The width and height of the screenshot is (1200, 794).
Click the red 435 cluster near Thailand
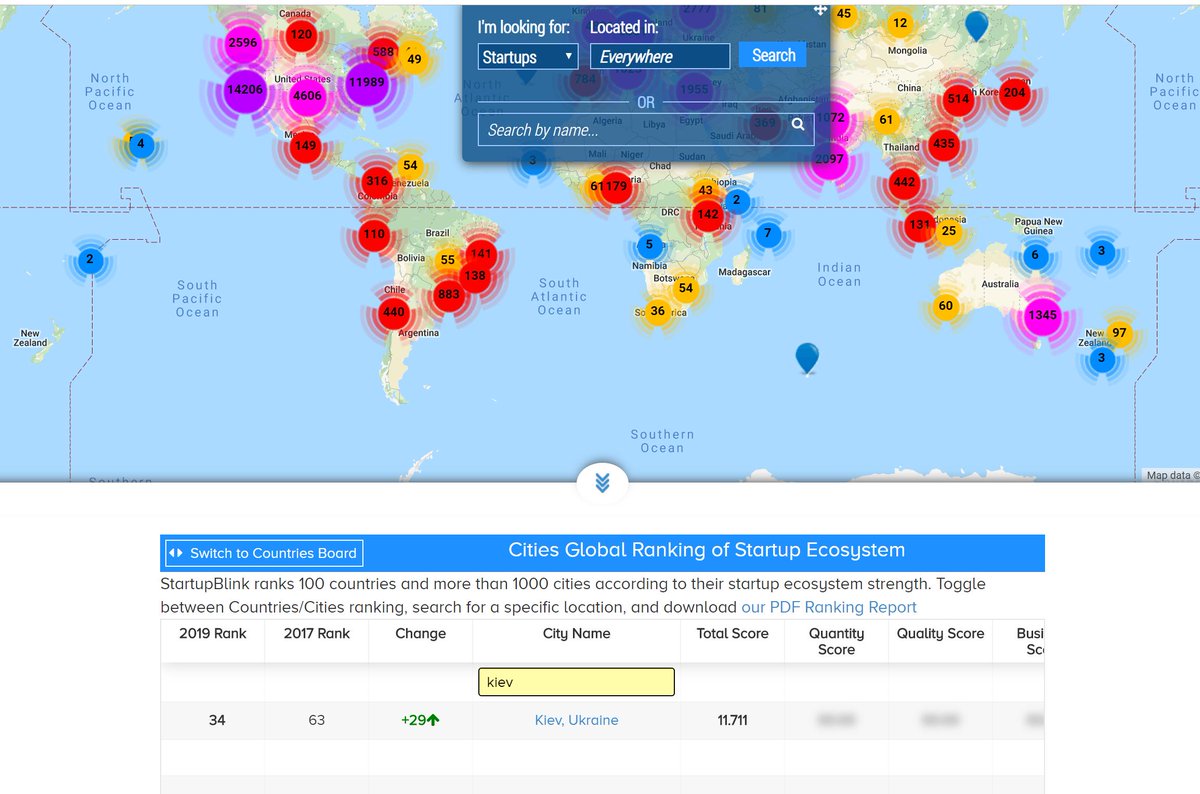tap(944, 143)
